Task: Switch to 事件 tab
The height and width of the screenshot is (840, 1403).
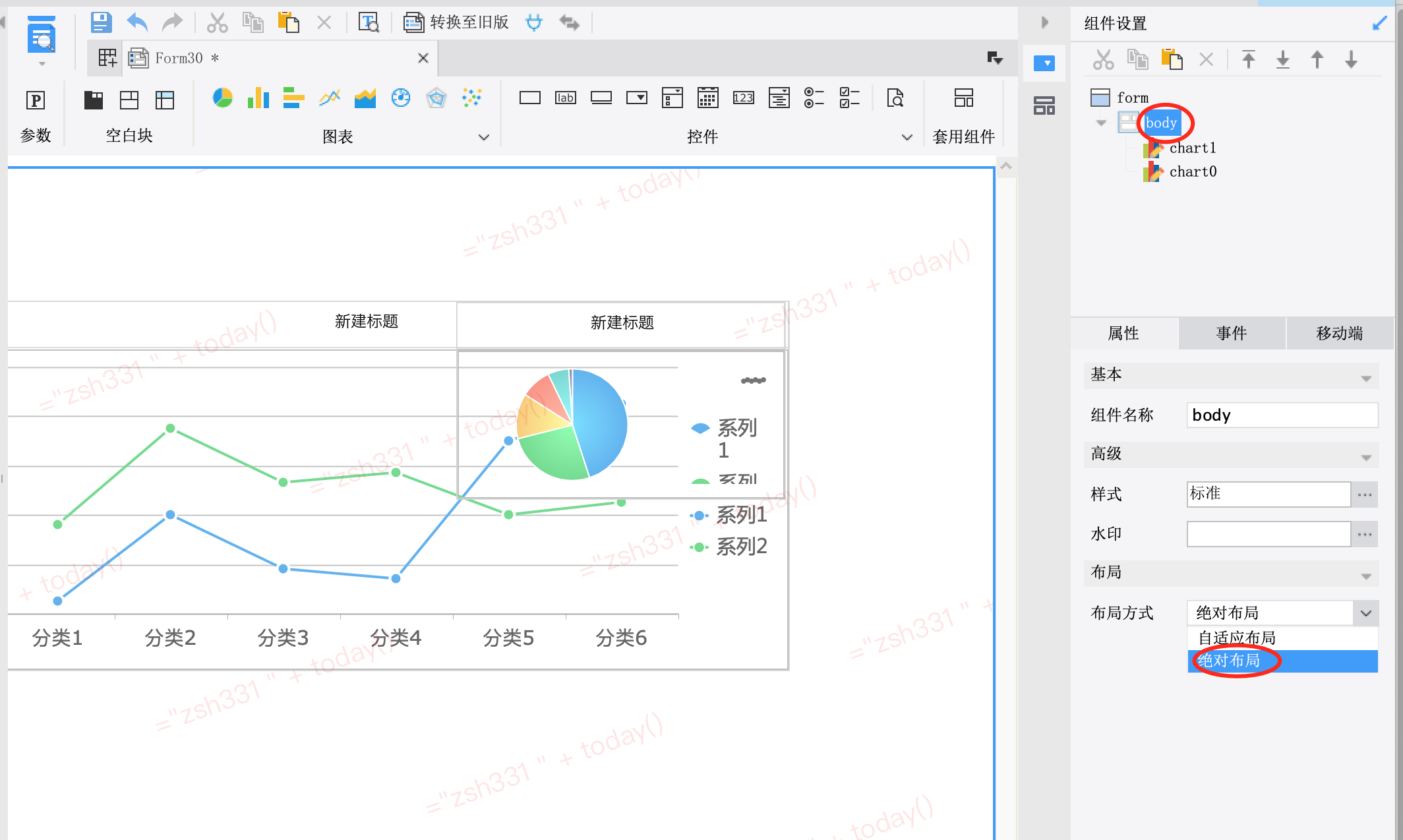Action: 1232,334
